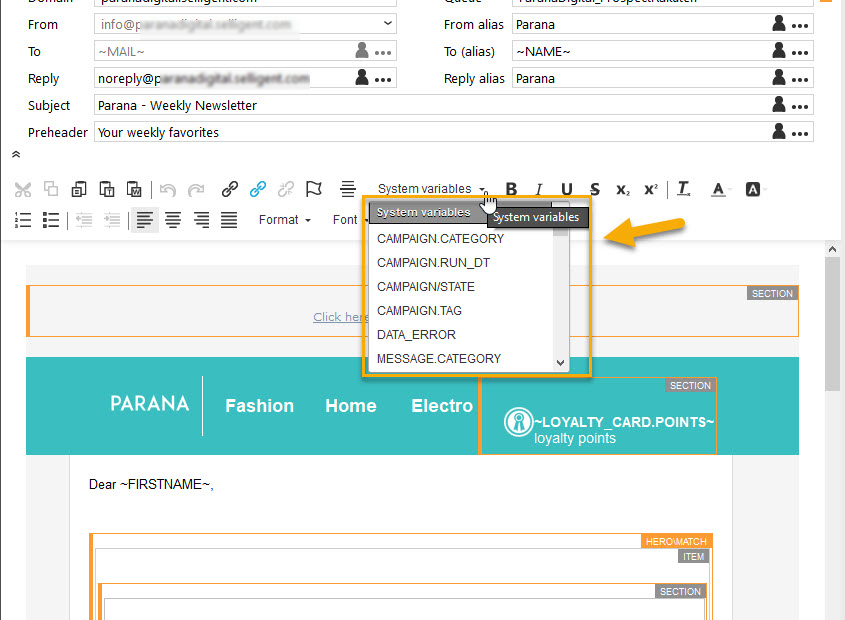Click the subscript button
Image resolution: width=845 pixels, height=620 pixels.
623,189
